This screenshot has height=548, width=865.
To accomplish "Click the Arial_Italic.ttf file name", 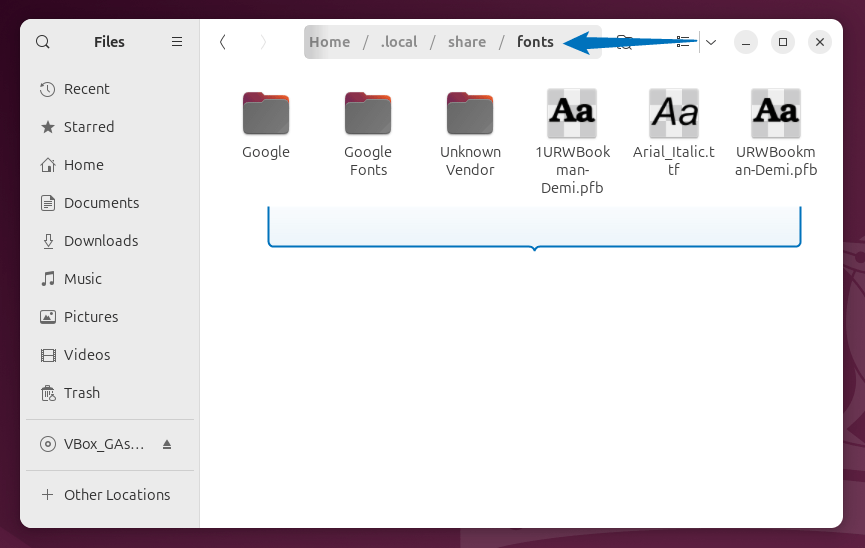I will 674,161.
